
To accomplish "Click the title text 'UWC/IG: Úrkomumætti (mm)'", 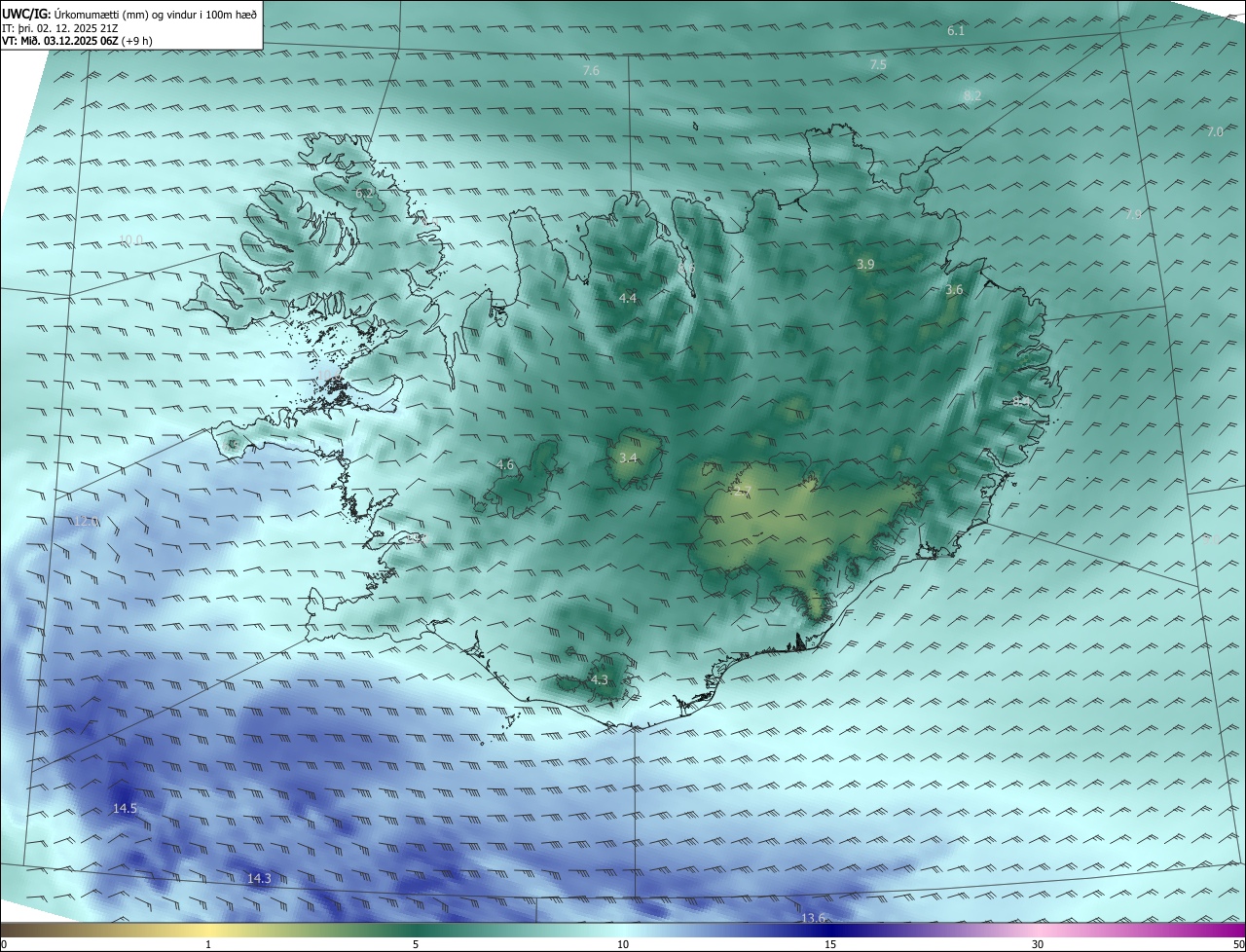I will (76, 14).
